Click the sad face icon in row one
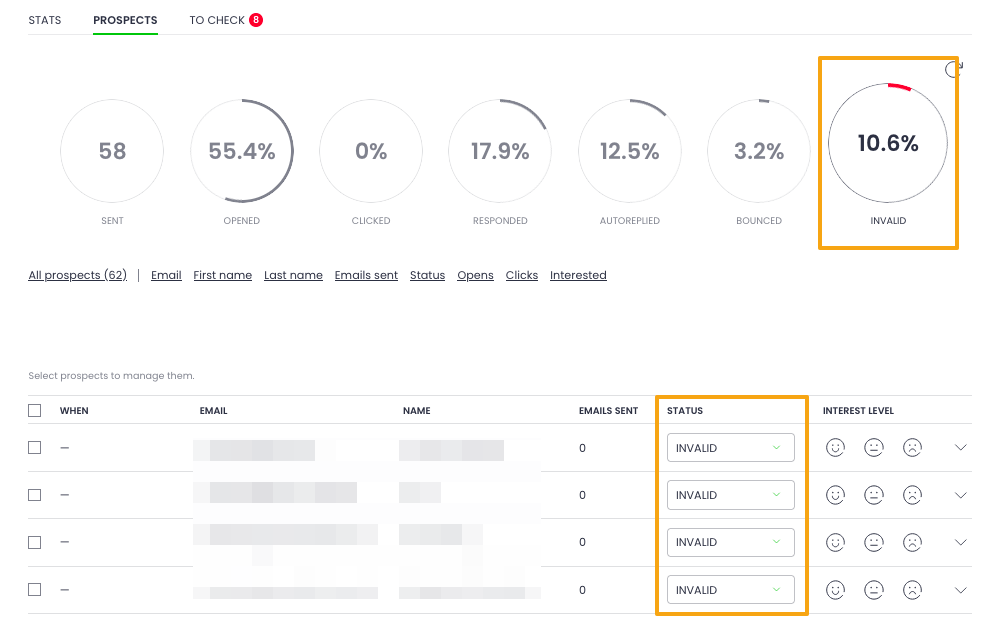The width and height of the screenshot is (999, 636). pos(912,447)
